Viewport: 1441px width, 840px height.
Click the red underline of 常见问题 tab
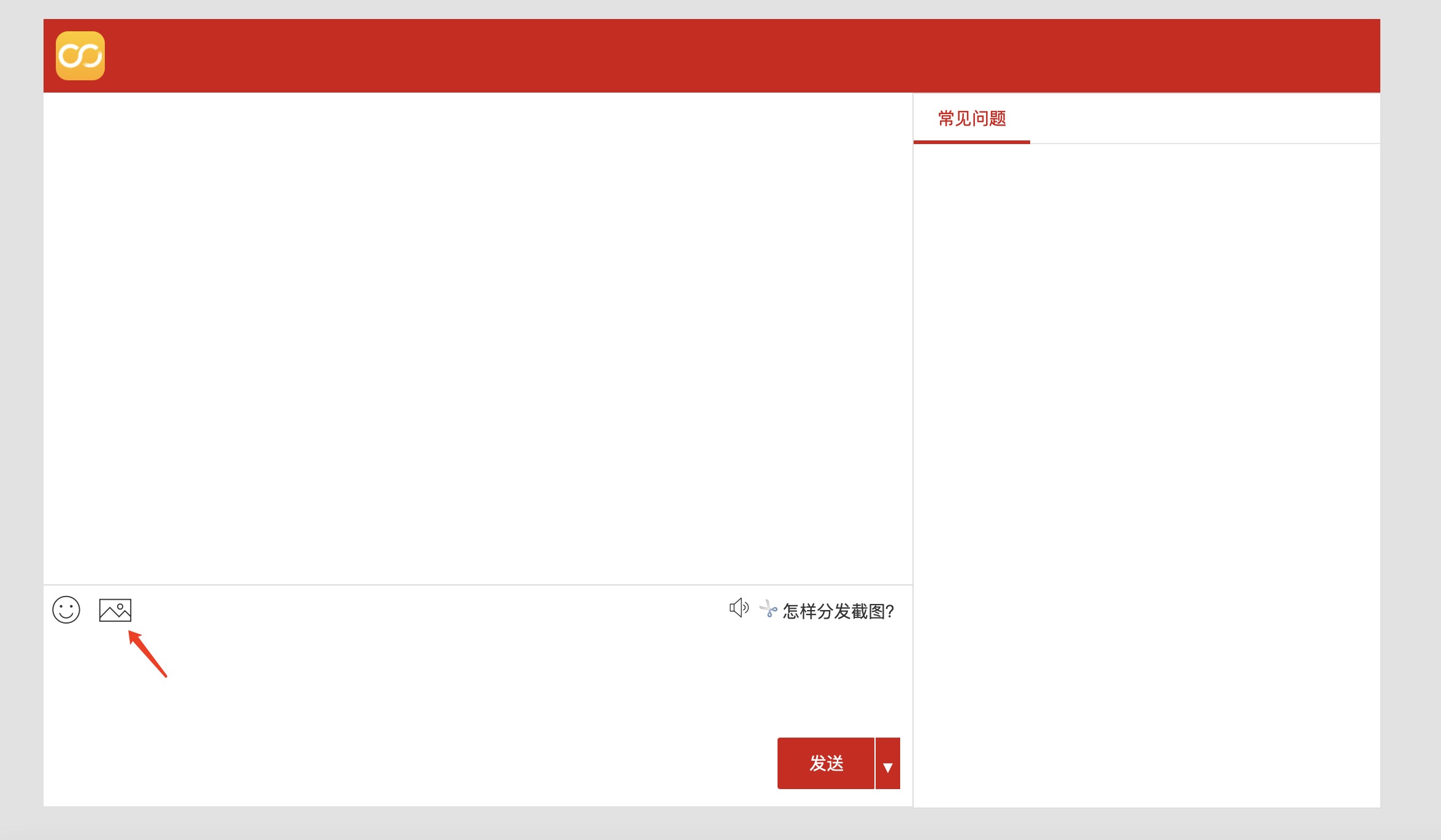[x=972, y=142]
